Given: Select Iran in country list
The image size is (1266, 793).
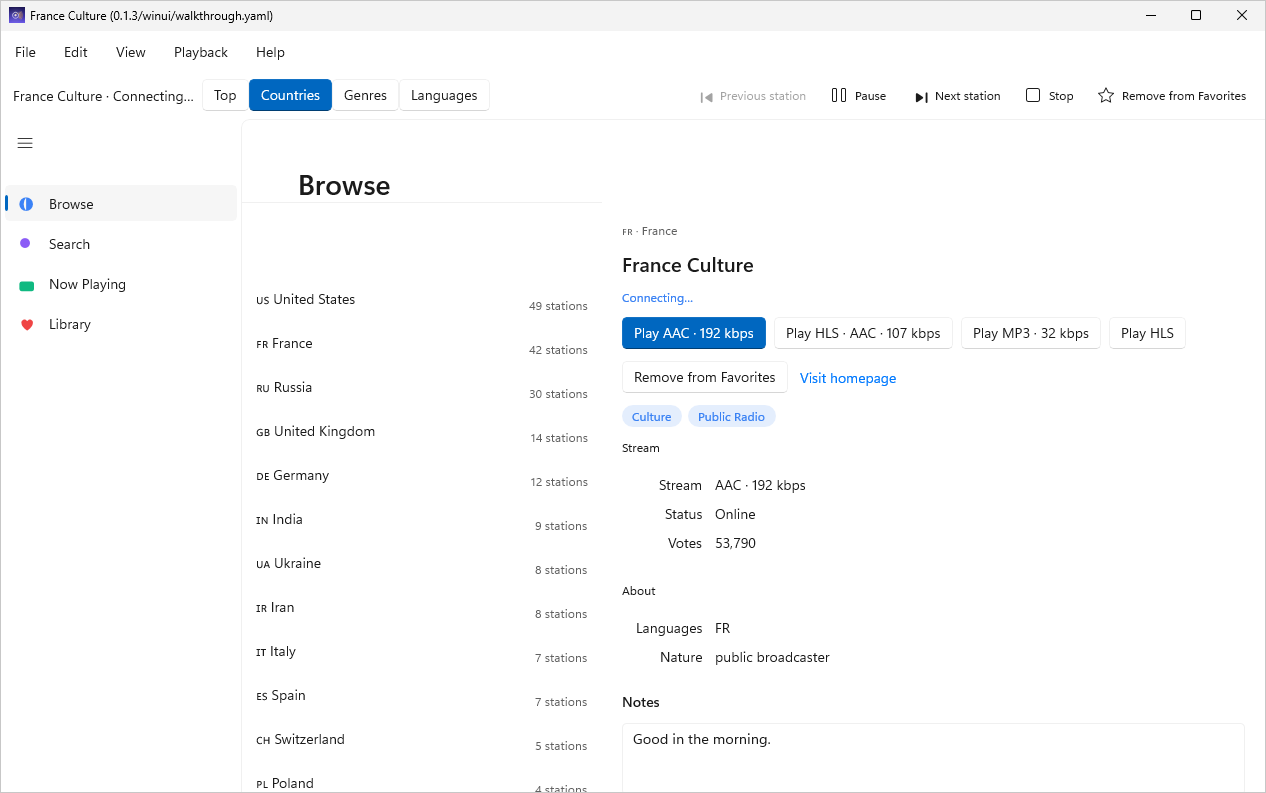Looking at the screenshot, I should (x=422, y=607).
